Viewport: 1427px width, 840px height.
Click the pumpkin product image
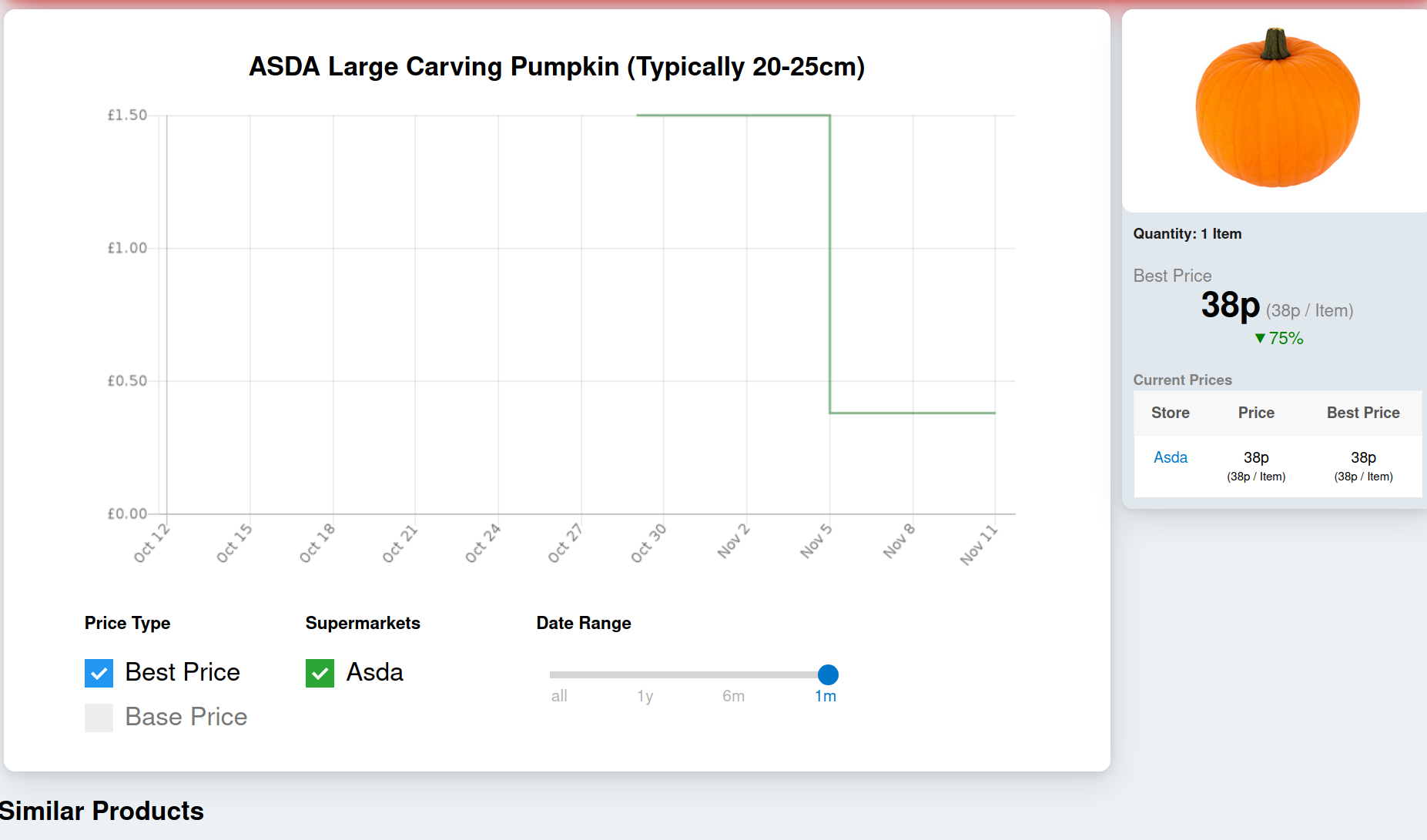click(1277, 108)
